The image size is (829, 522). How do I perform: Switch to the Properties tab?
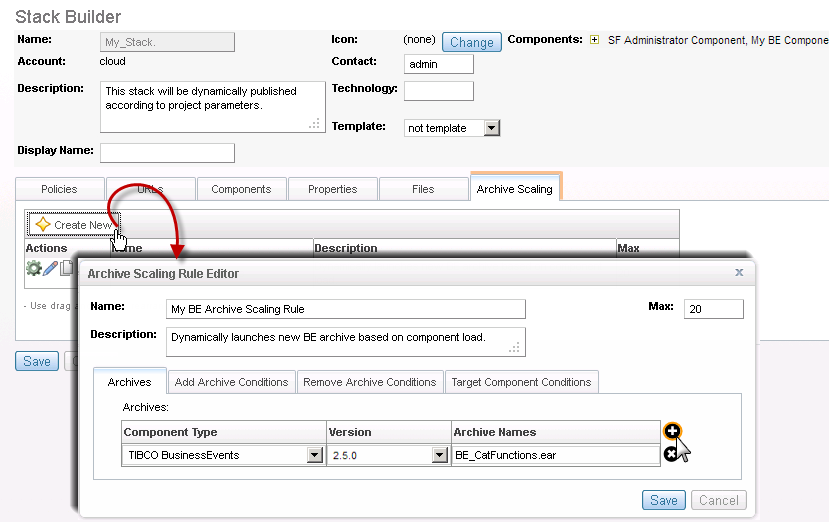[333, 189]
